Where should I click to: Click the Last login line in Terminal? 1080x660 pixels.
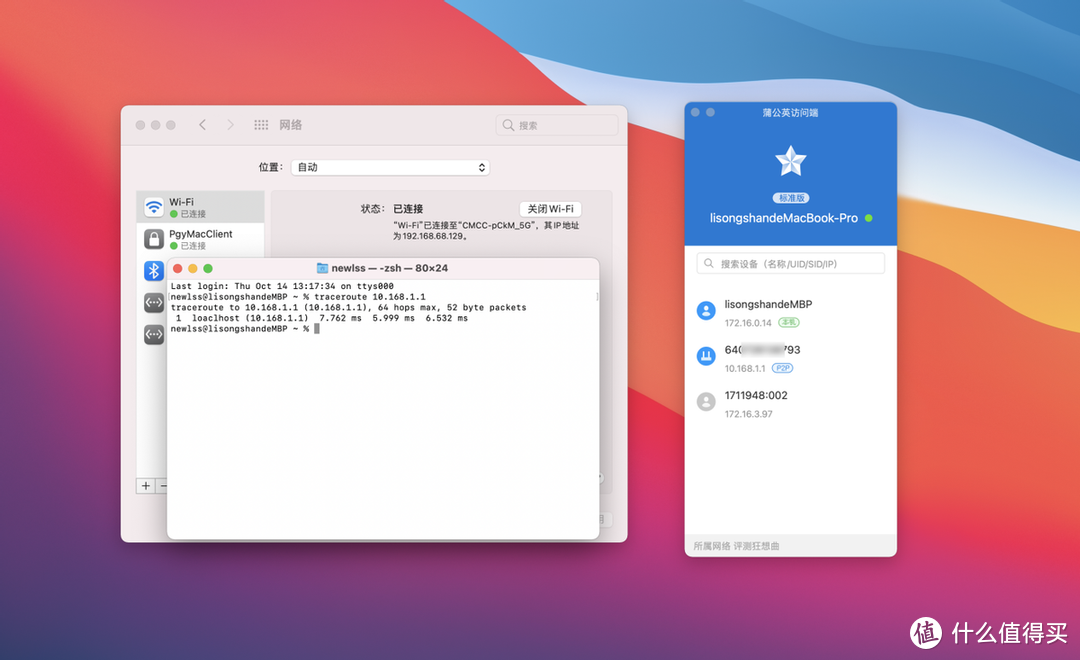click(282, 286)
